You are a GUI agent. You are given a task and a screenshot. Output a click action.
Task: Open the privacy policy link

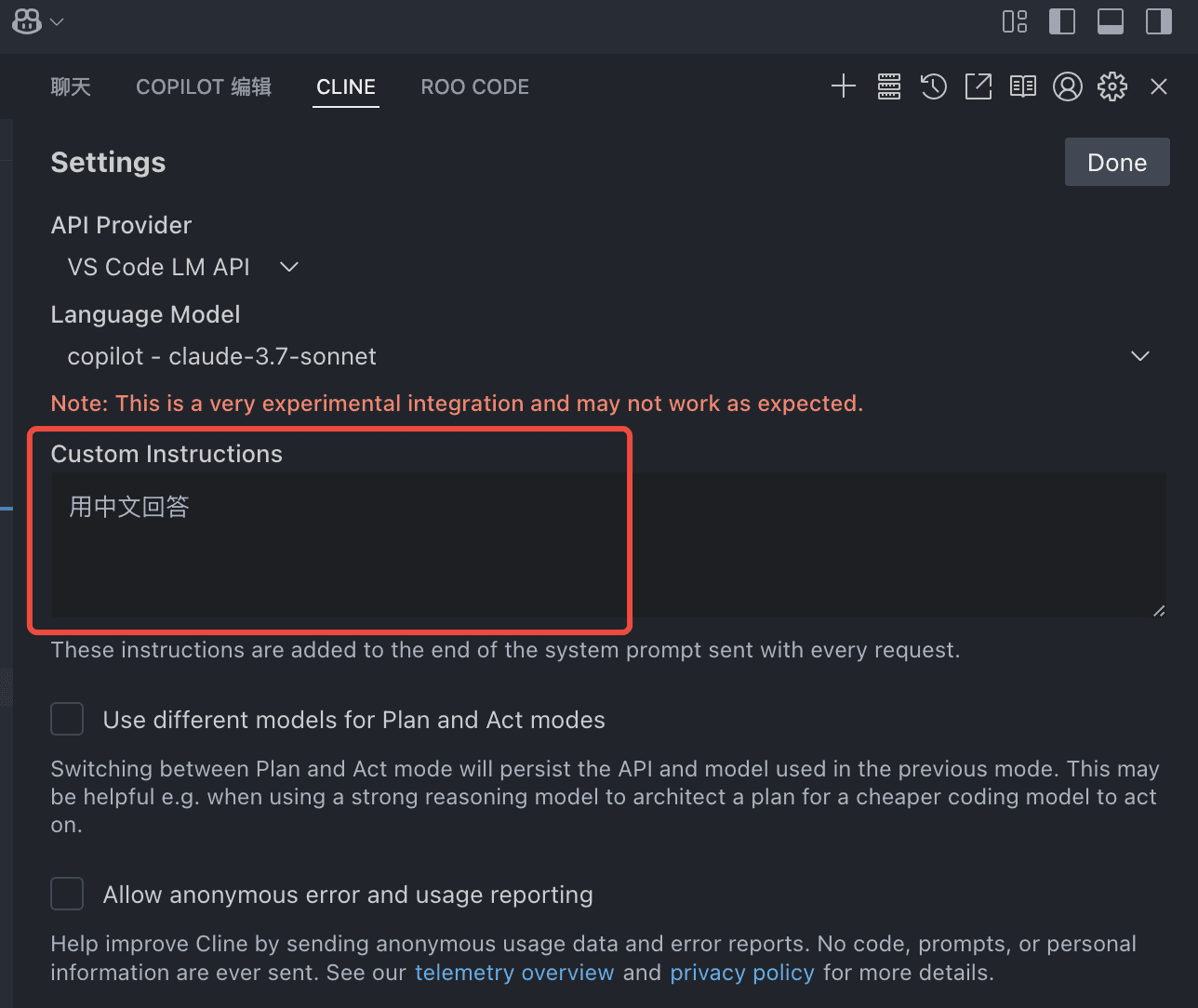tap(742, 973)
